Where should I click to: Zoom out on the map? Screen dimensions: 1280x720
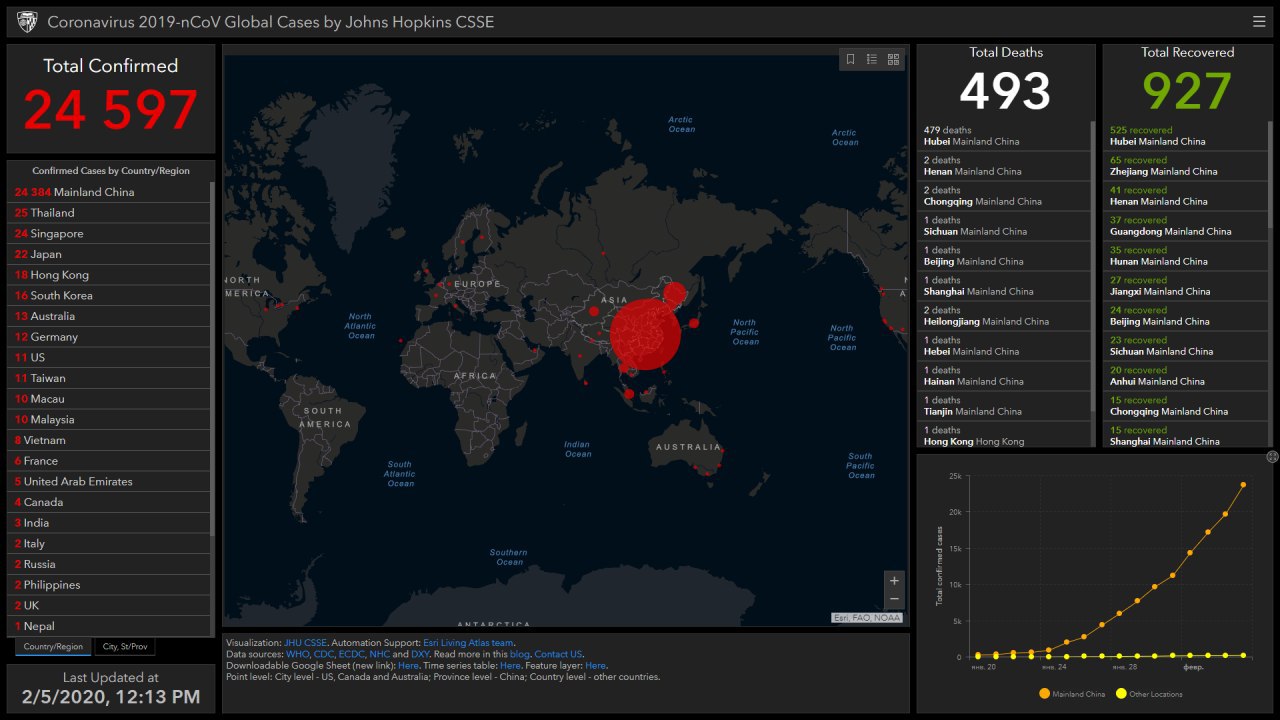[894, 599]
